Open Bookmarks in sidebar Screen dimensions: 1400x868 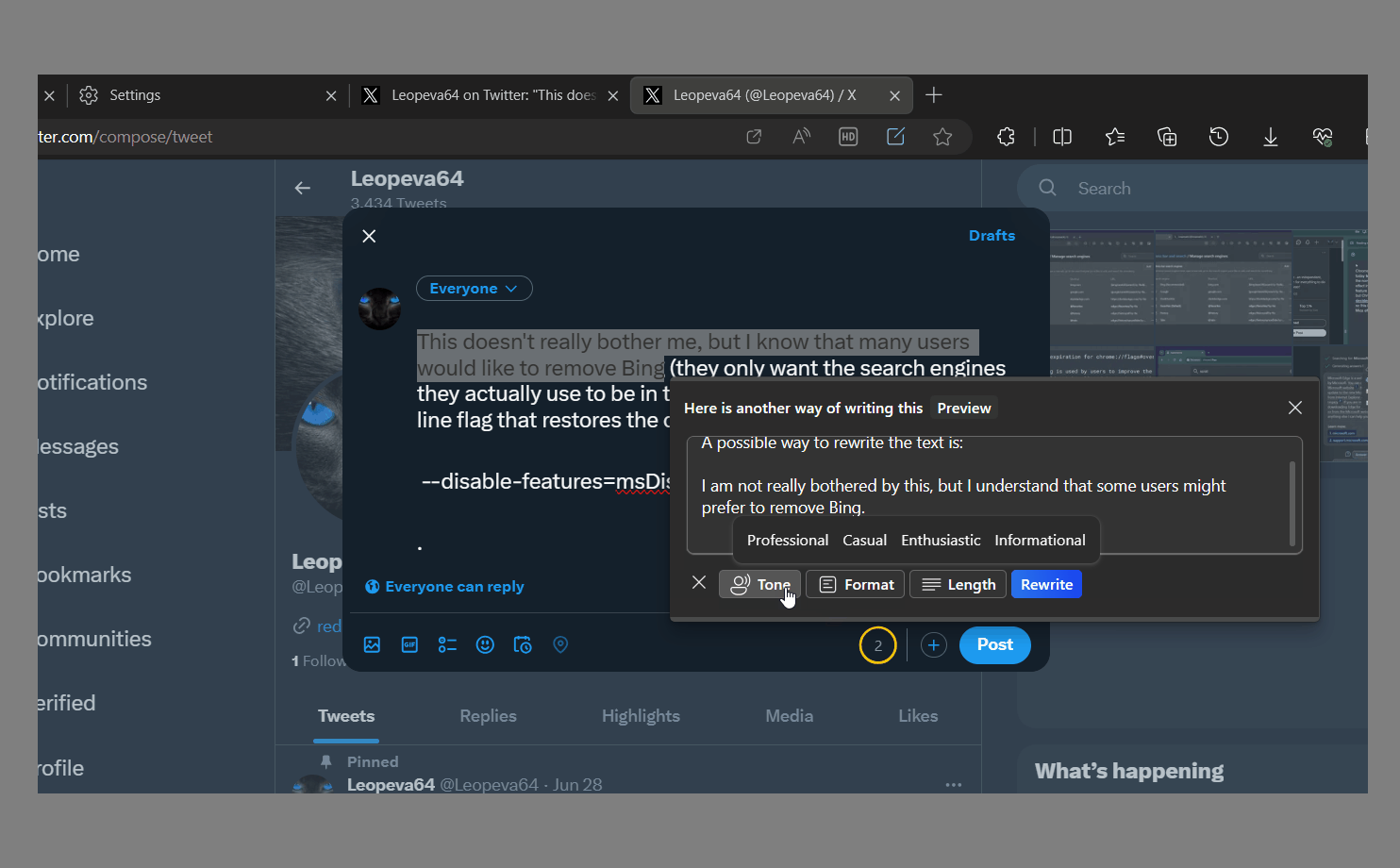[x=85, y=576]
